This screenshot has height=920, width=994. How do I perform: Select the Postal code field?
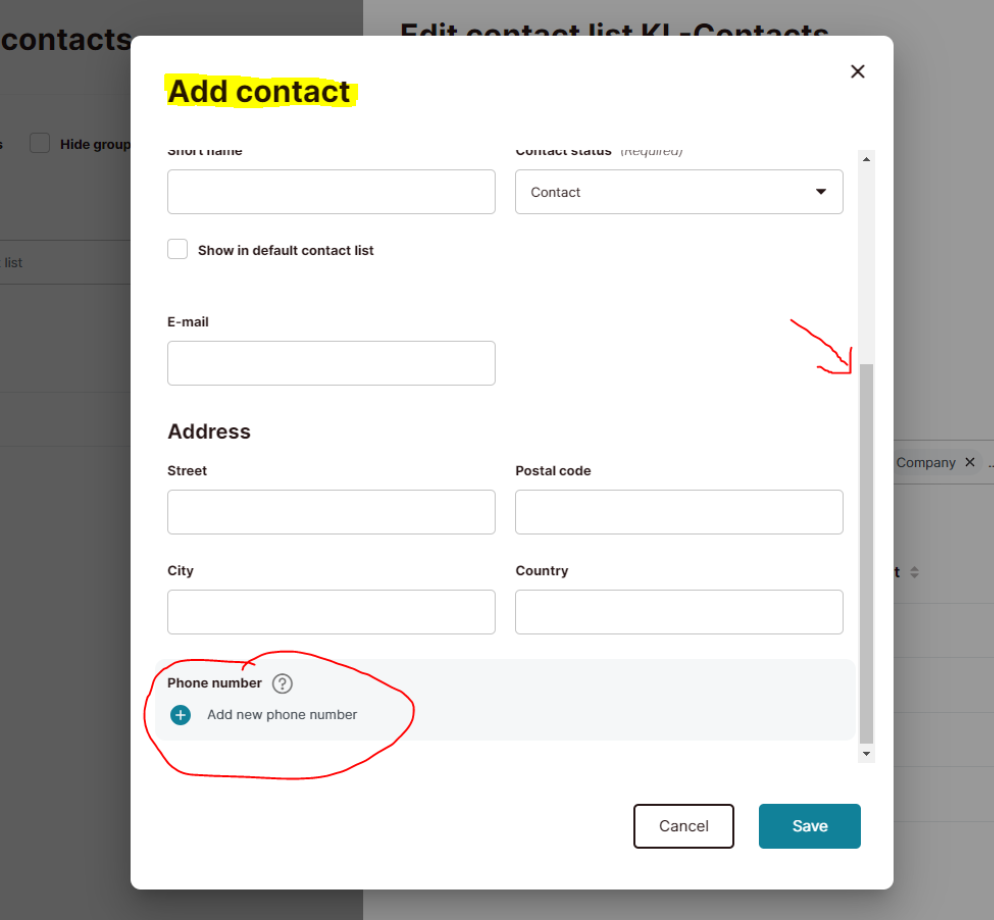tap(679, 512)
